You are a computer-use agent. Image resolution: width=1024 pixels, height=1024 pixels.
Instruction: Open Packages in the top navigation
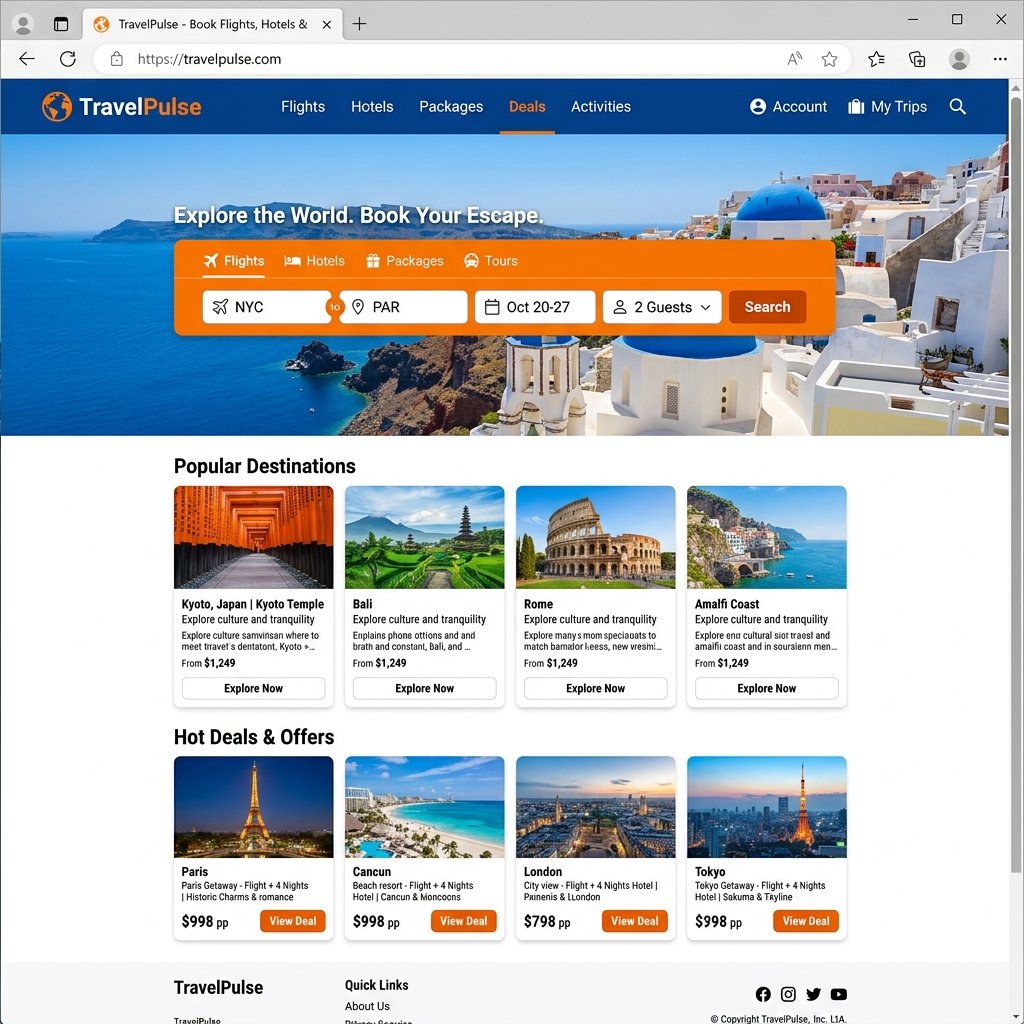[x=451, y=106]
